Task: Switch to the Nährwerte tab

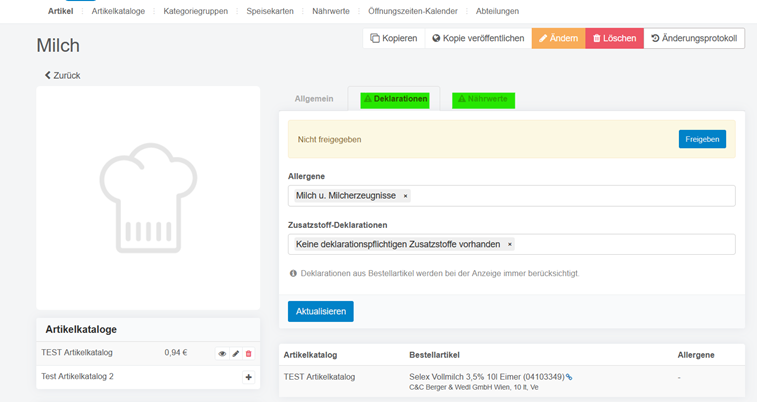Action: (483, 99)
